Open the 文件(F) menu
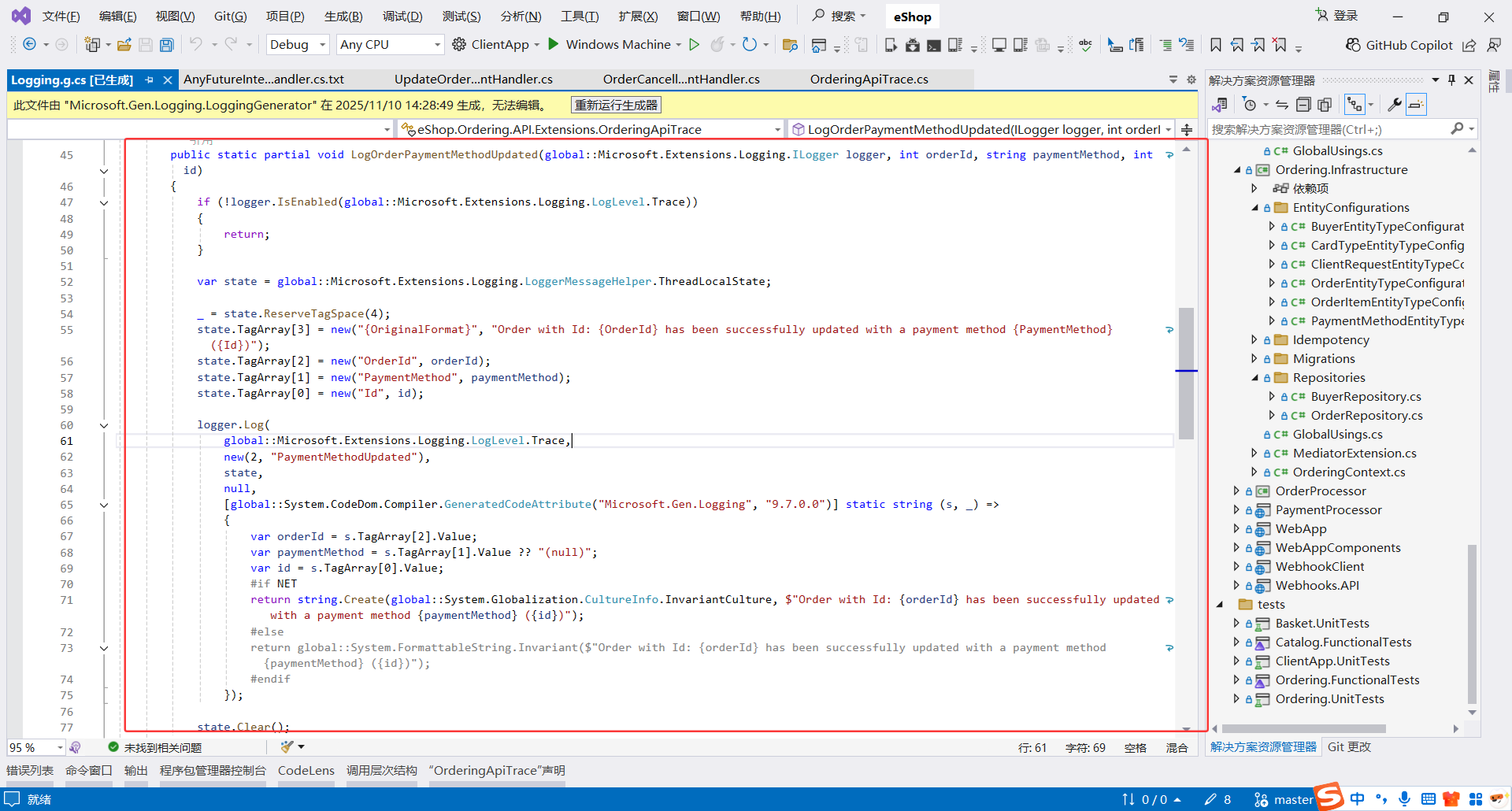This screenshot has width=1512, height=811. point(61,17)
